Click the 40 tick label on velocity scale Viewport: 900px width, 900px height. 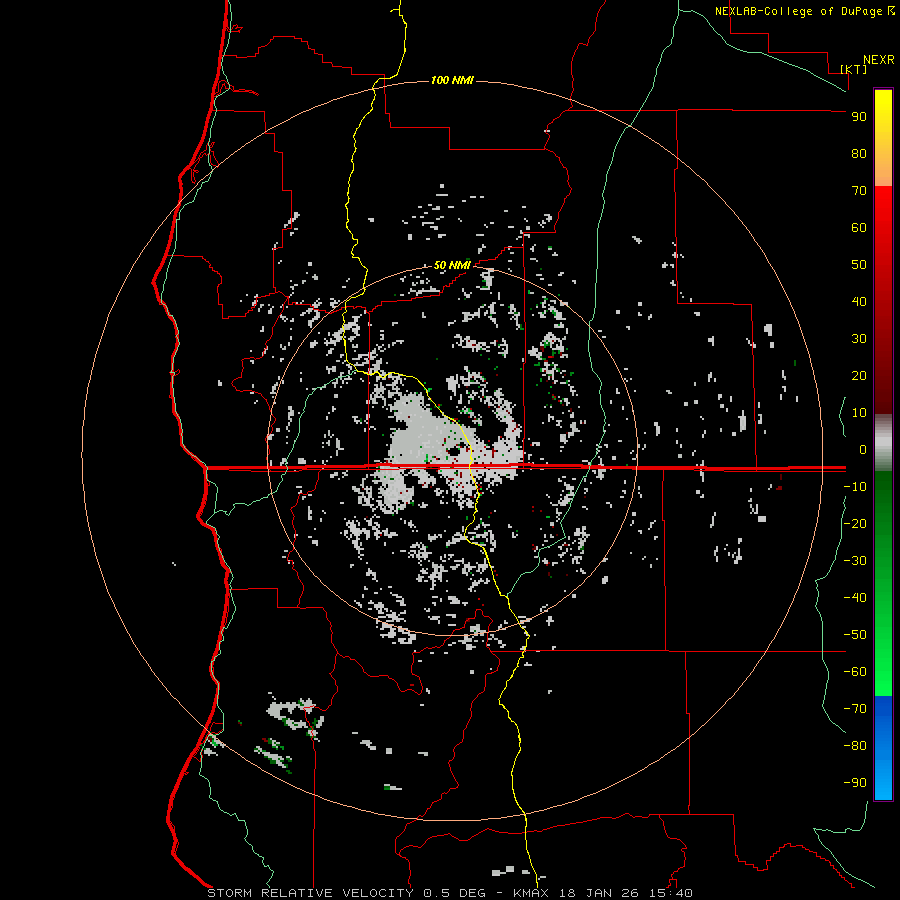point(859,302)
